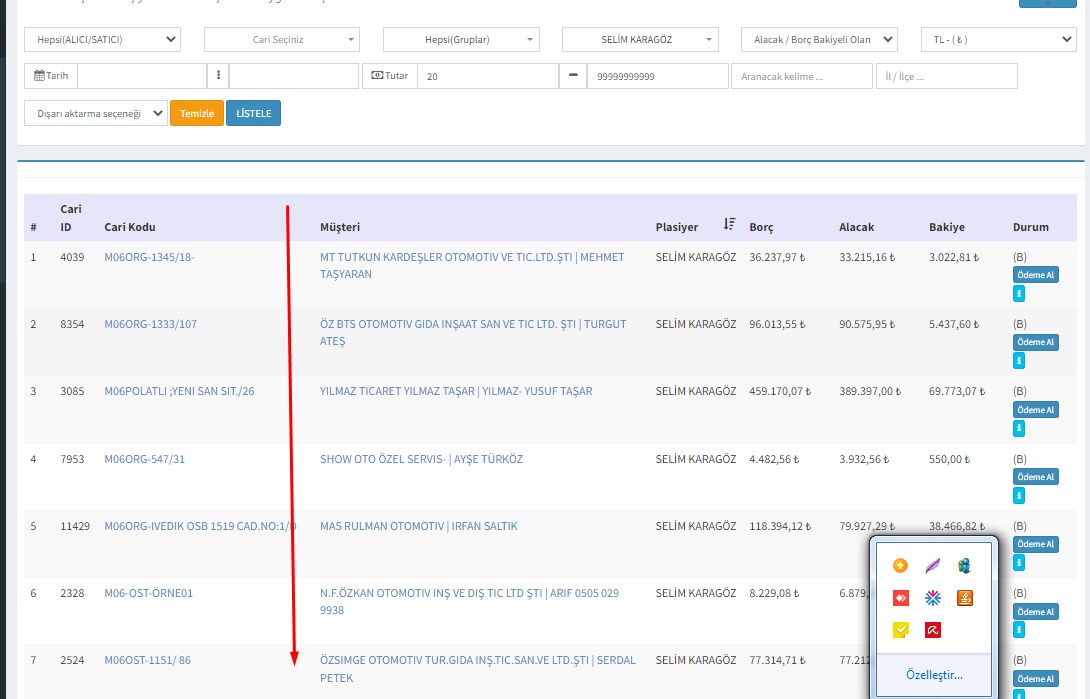Click Ödeme Al for YILMAZ TİCARET row
Image resolution: width=1090 pixels, height=699 pixels.
click(x=1035, y=410)
